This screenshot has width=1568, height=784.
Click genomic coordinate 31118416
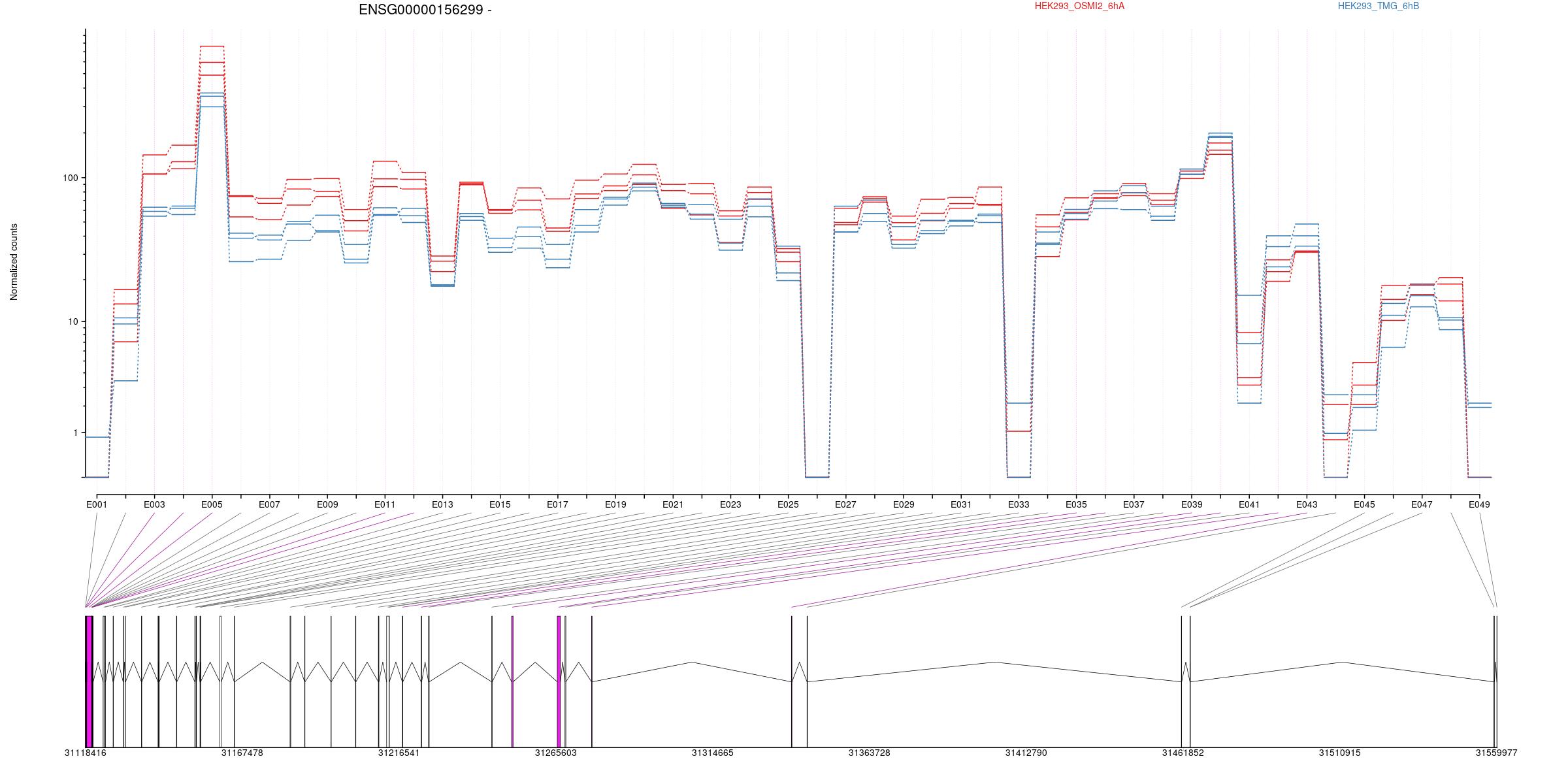coord(85,753)
